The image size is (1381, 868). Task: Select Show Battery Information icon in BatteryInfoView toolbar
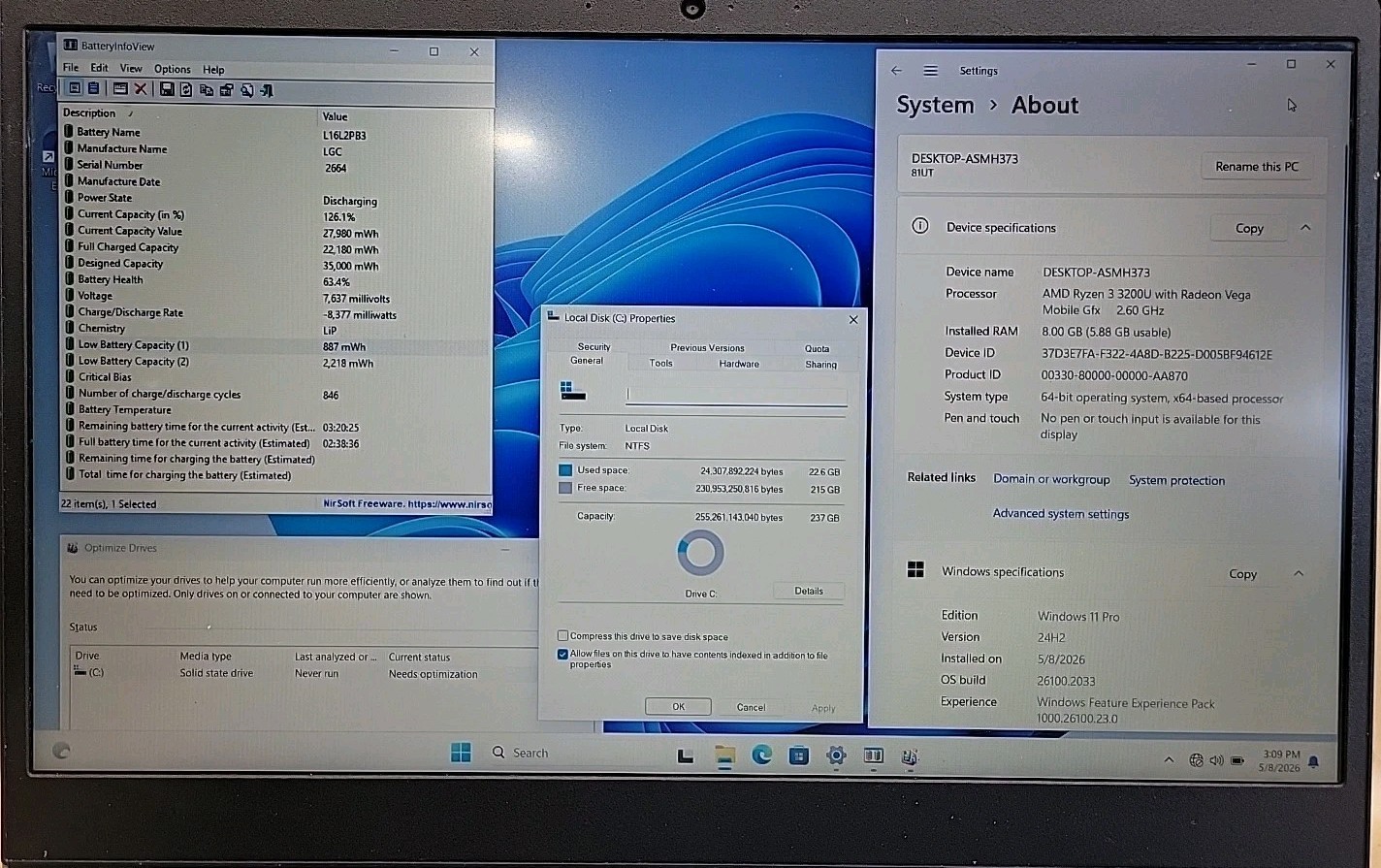(75, 89)
